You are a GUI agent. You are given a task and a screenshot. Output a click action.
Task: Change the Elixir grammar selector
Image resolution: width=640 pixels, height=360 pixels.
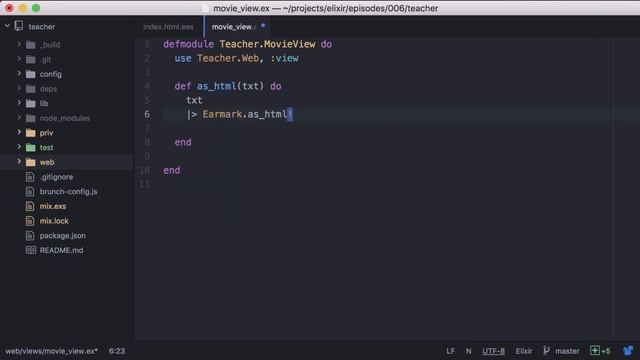pos(524,351)
